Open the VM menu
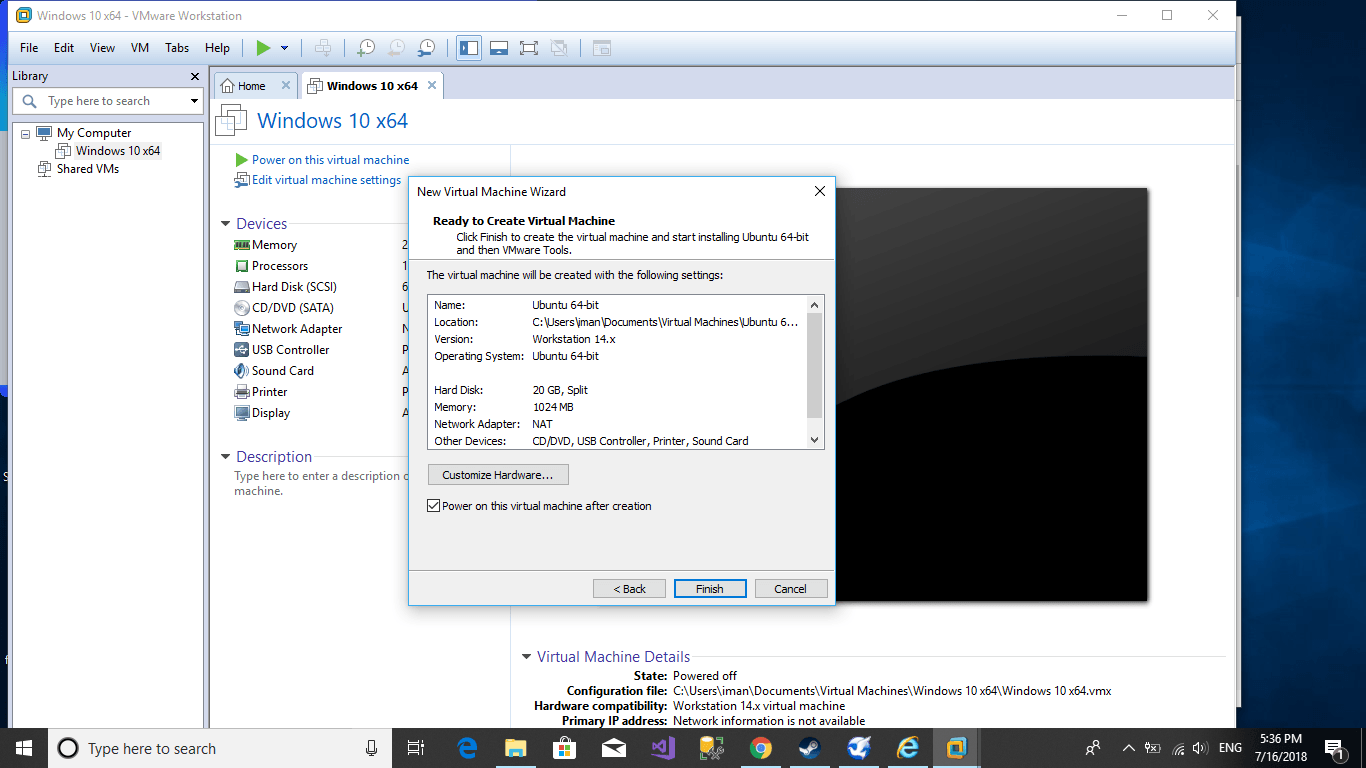The image size is (1366, 768). coord(140,48)
